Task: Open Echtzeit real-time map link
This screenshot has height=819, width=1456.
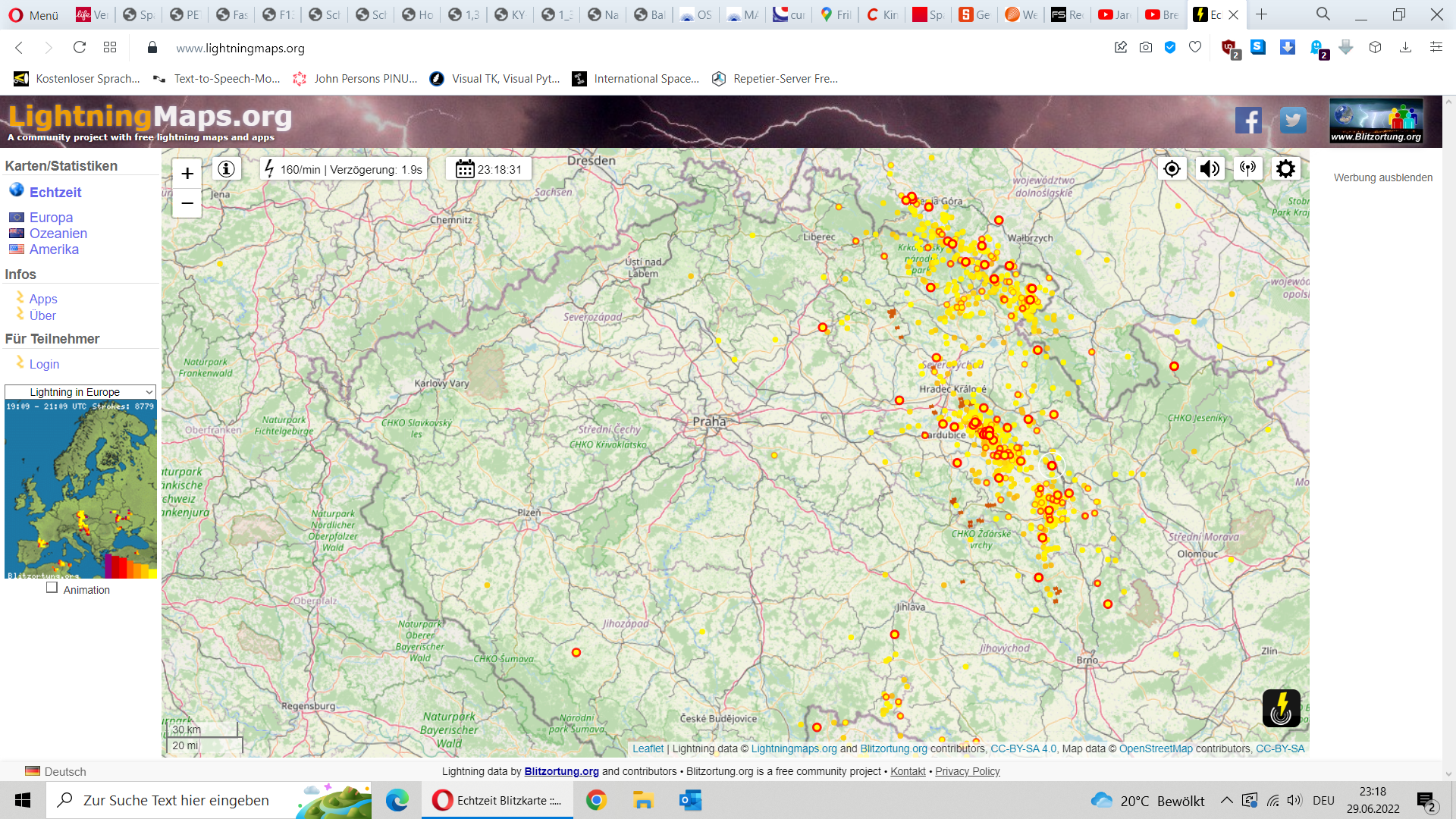Action: [x=55, y=193]
